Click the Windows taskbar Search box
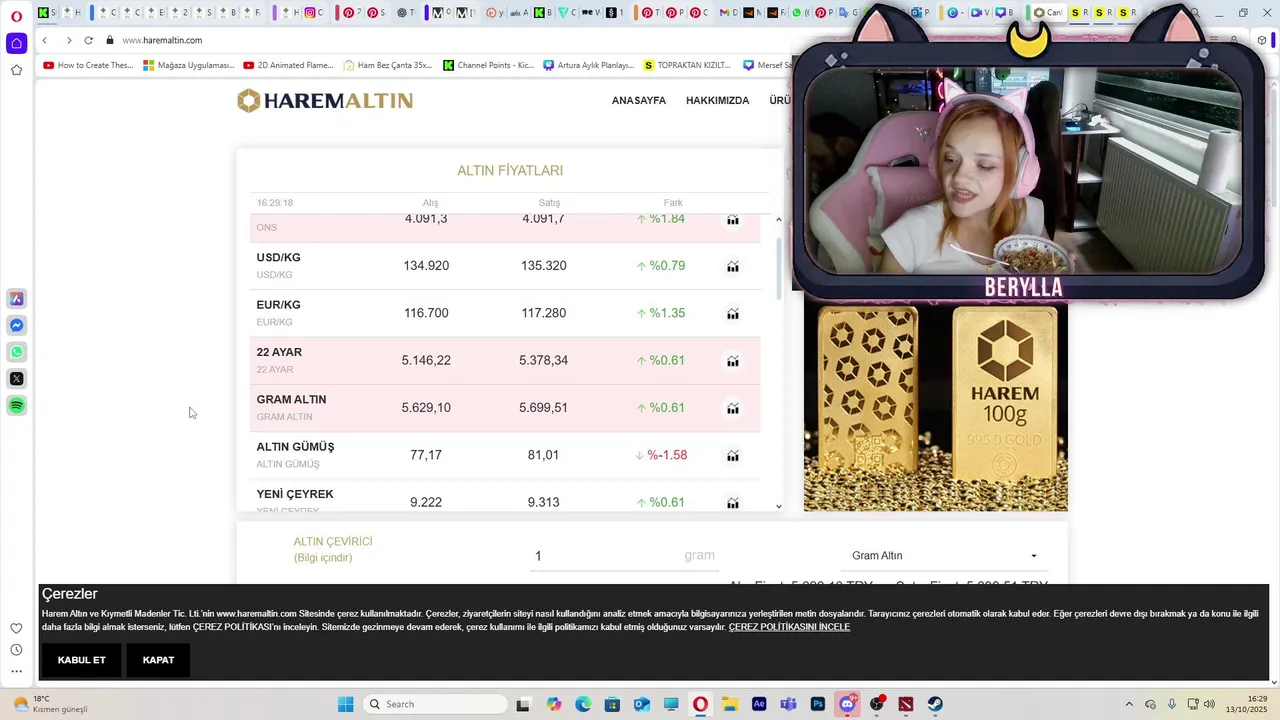 [434, 704]
